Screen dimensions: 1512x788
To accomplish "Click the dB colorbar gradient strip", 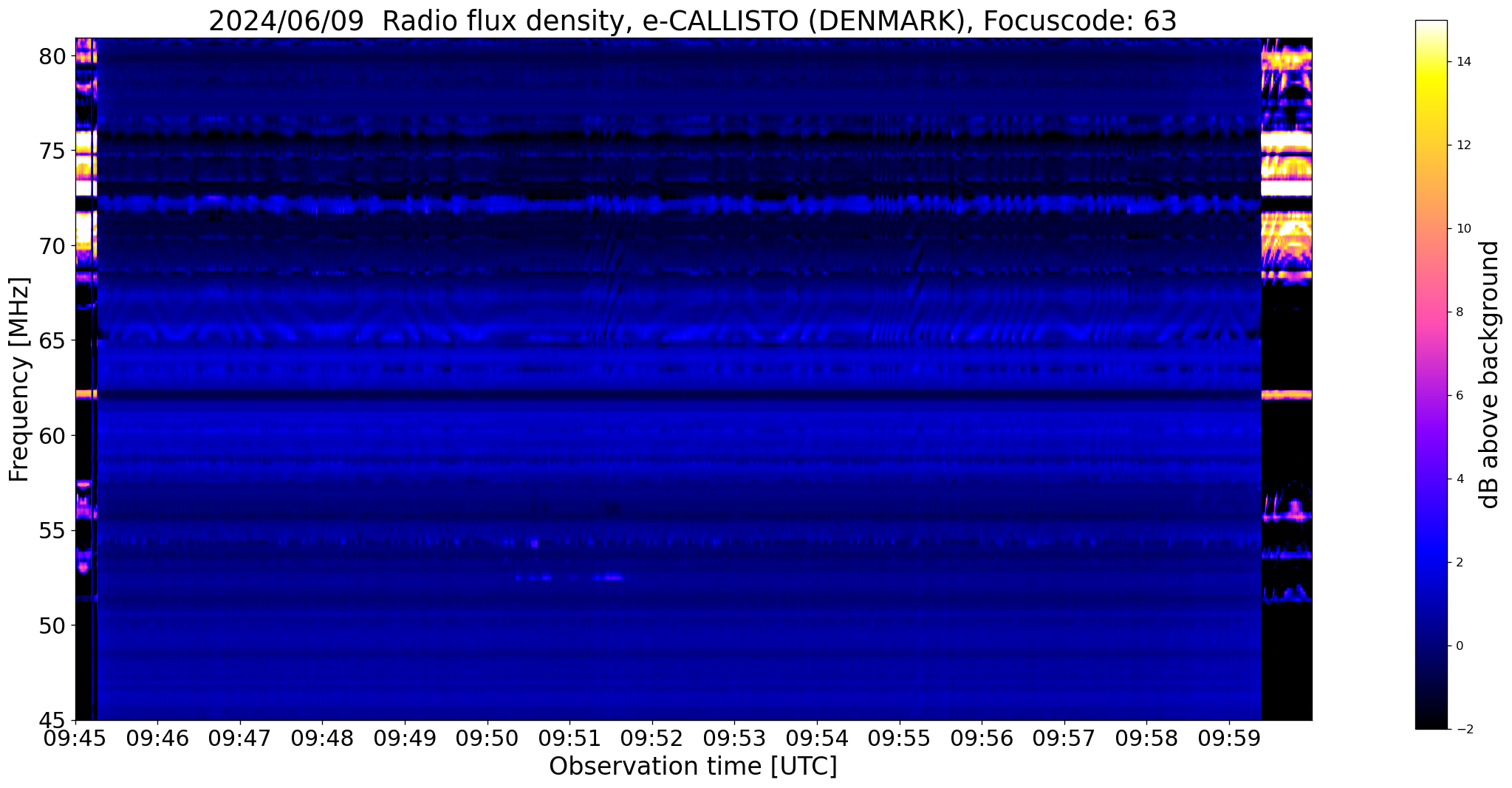I will [1431, 374].
